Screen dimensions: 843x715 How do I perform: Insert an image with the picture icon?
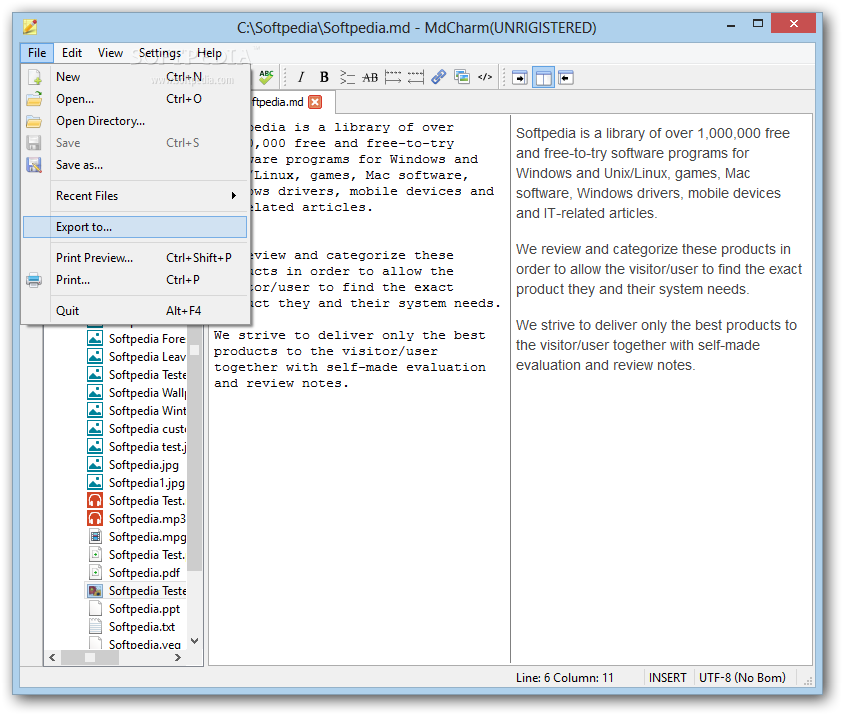(x=462, y=77)
